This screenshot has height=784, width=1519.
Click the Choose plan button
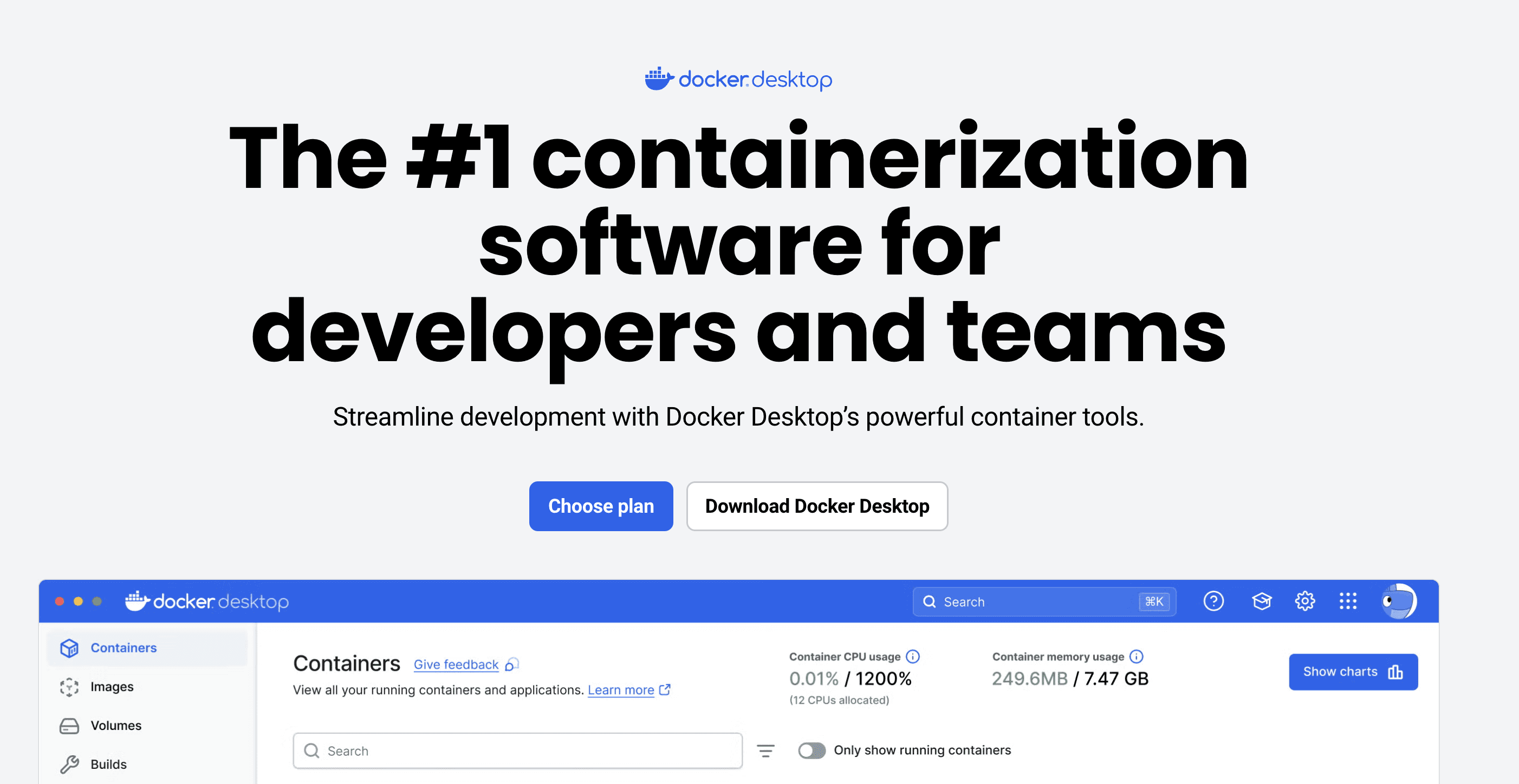601,506
